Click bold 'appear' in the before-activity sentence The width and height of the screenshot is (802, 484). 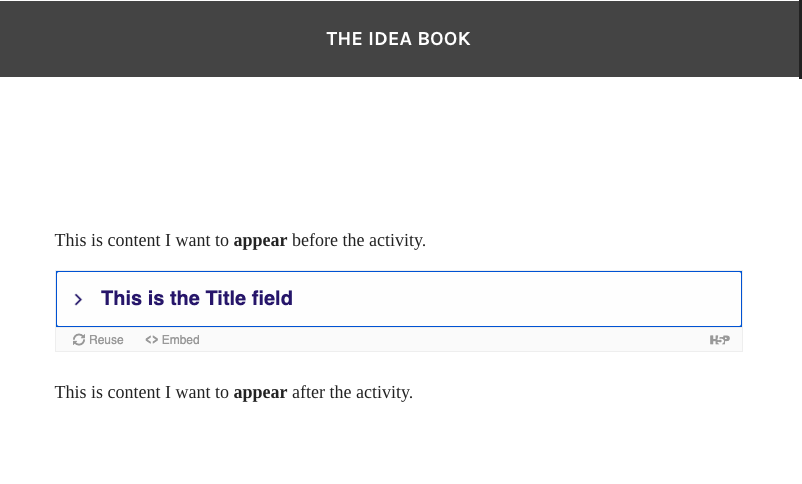click(x=260, y=240)
